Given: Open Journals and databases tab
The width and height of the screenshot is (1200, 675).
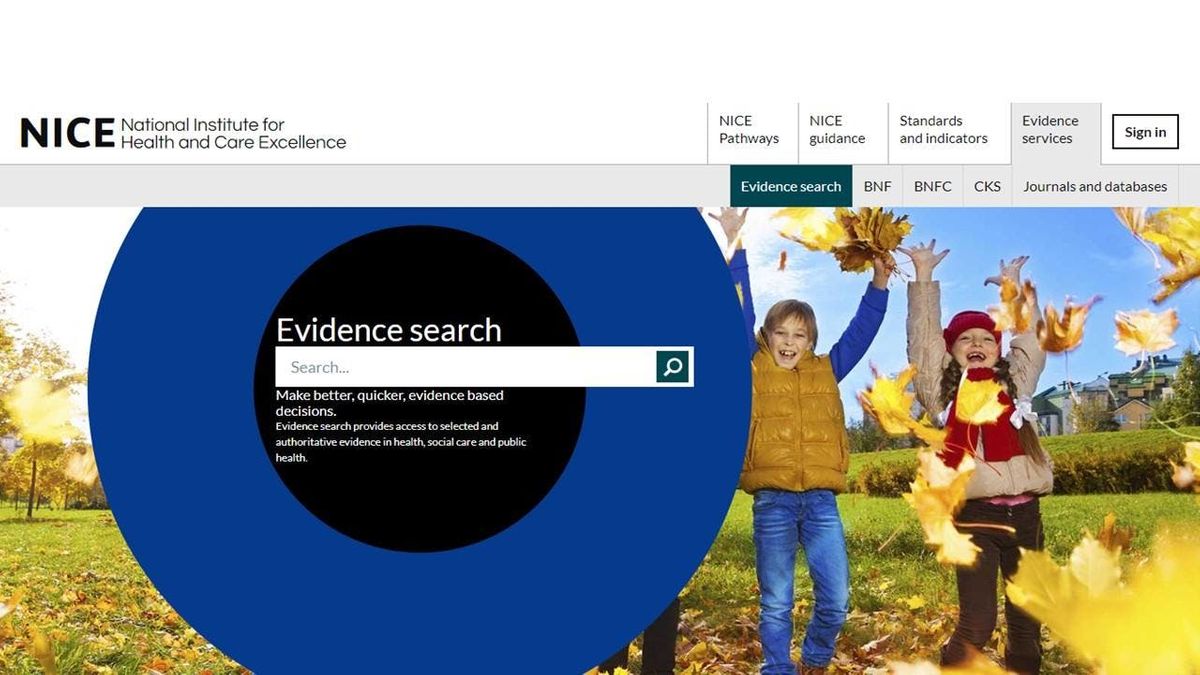Looking at the screenshot, I should [1095, 186].
